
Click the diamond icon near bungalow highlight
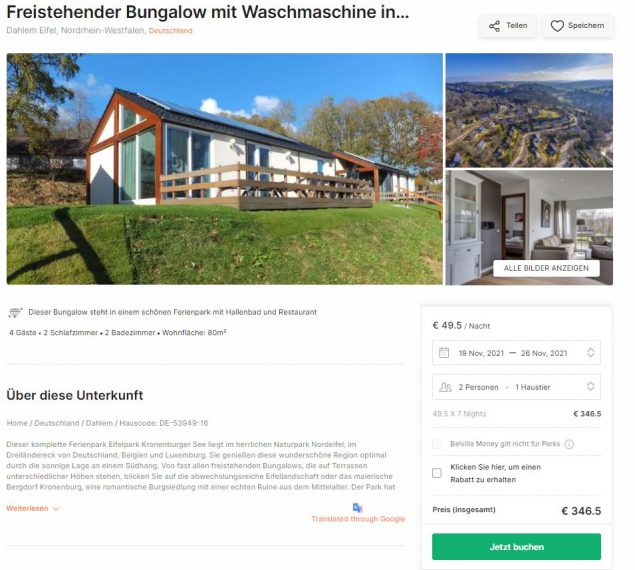click(x=15, y=313)
